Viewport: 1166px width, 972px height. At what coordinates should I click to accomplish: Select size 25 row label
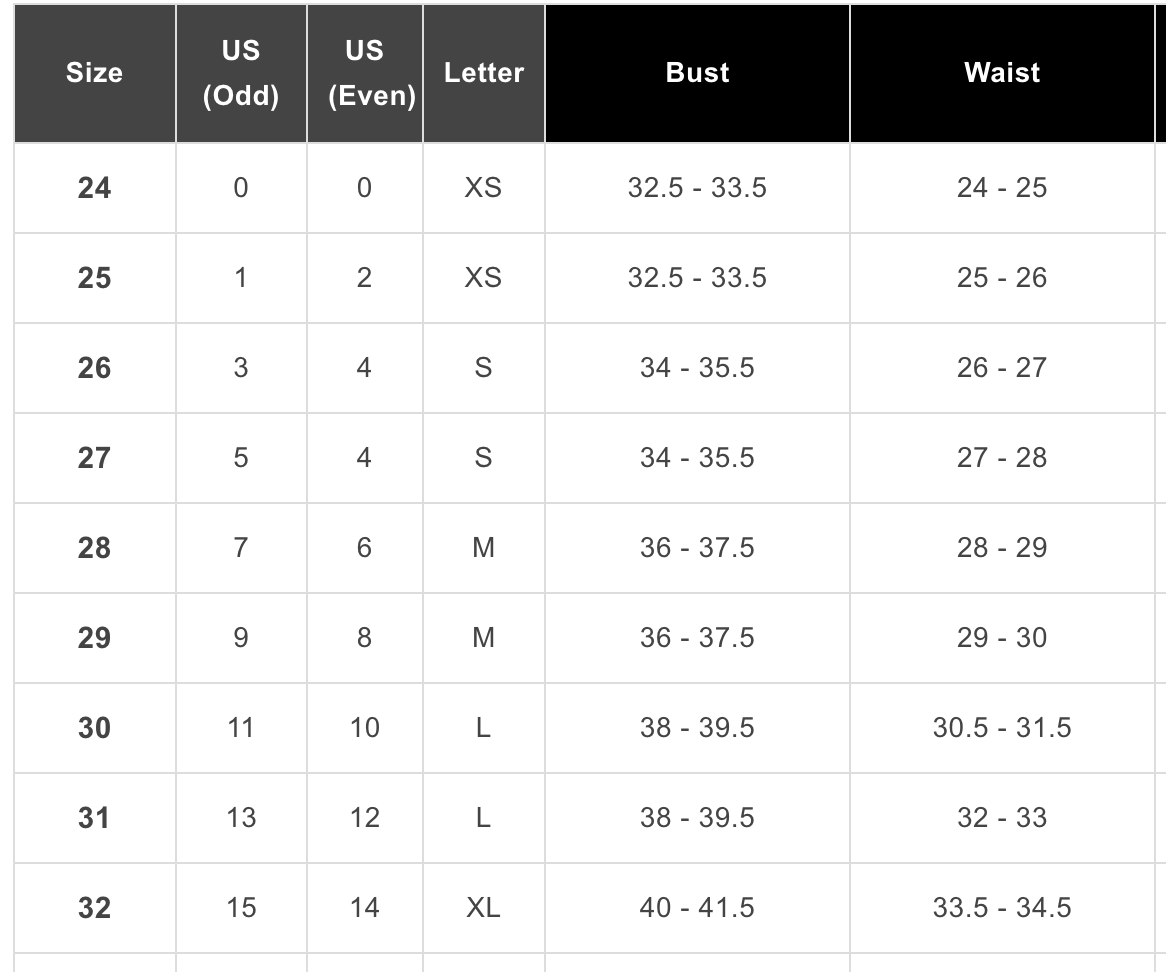pos(94,278)
